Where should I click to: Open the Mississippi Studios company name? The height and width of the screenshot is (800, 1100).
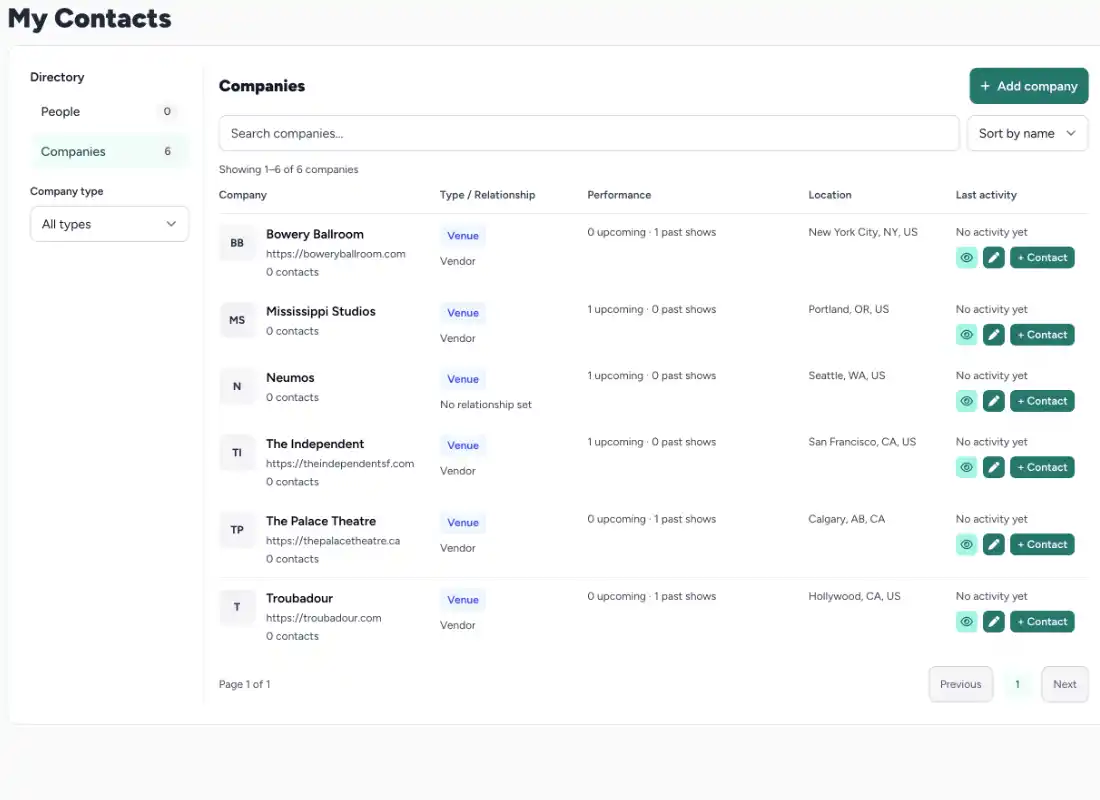pyautogui.click(x=321, y=312)
